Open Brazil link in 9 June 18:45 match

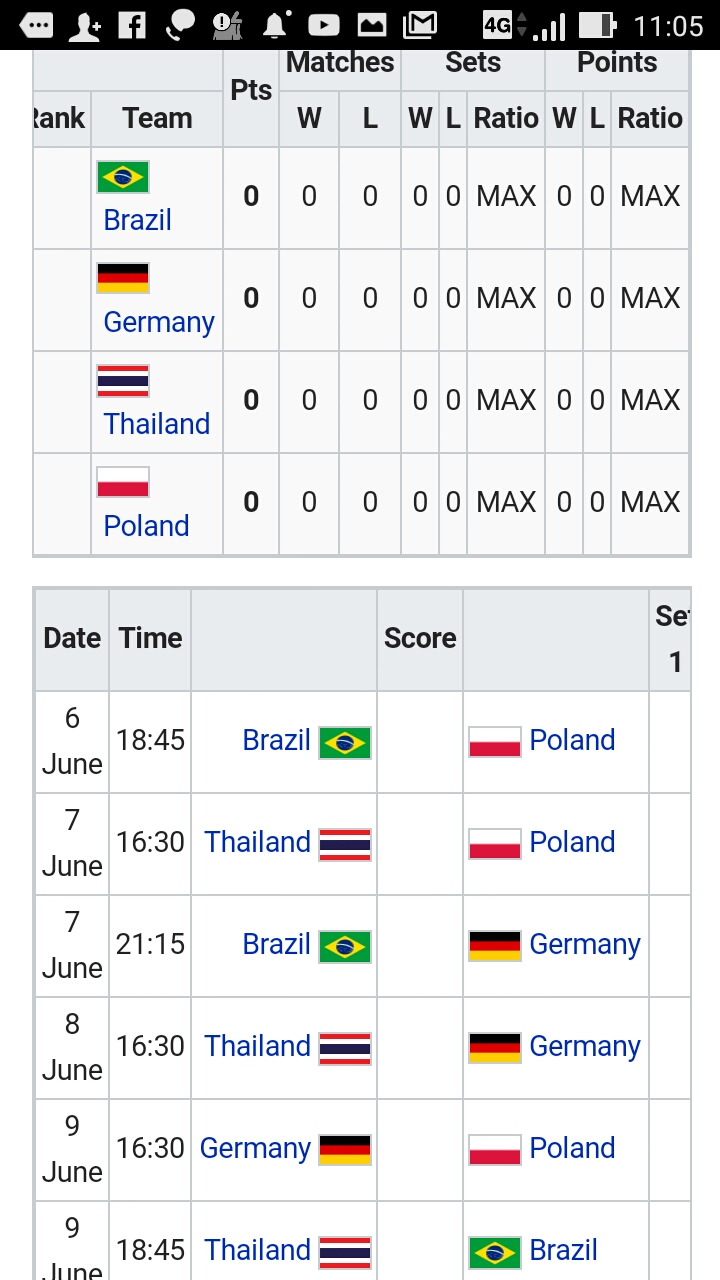564,1250
